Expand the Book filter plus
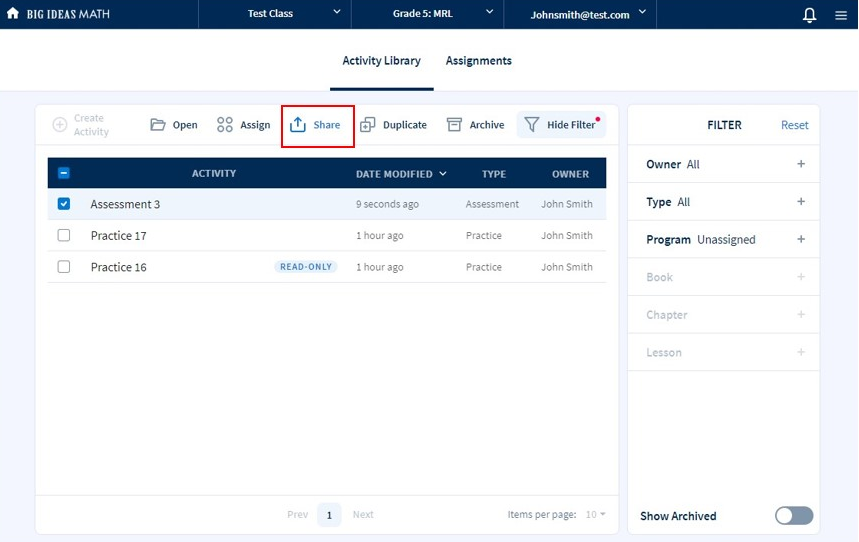859x542 pixels. 801,277
